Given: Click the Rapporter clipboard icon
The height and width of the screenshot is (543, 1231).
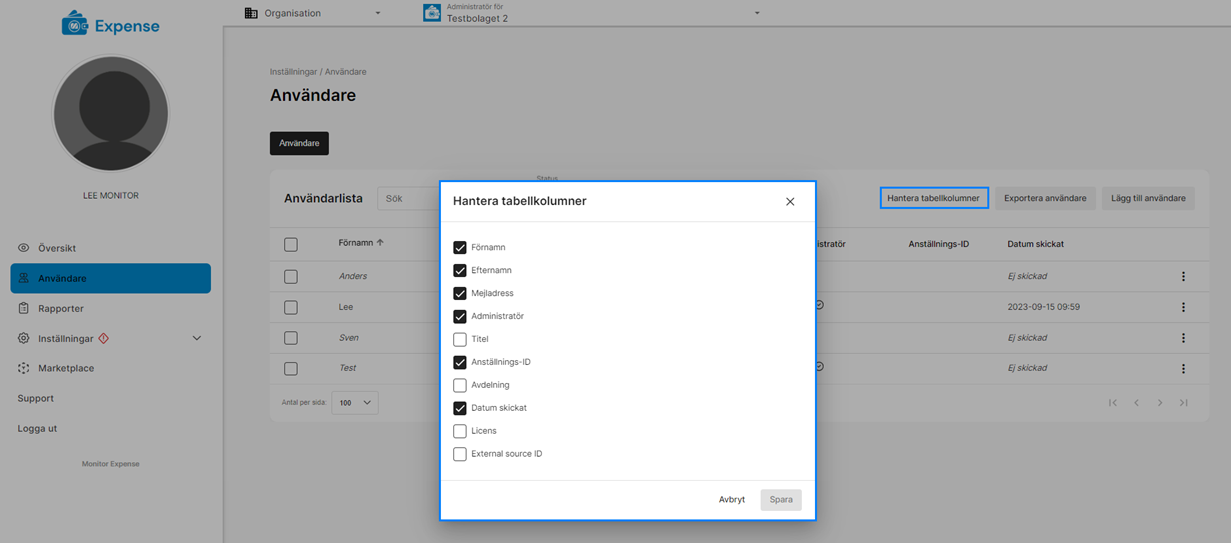Looking at the screenshot, I should pyautogui.click(x=24, y=309).
